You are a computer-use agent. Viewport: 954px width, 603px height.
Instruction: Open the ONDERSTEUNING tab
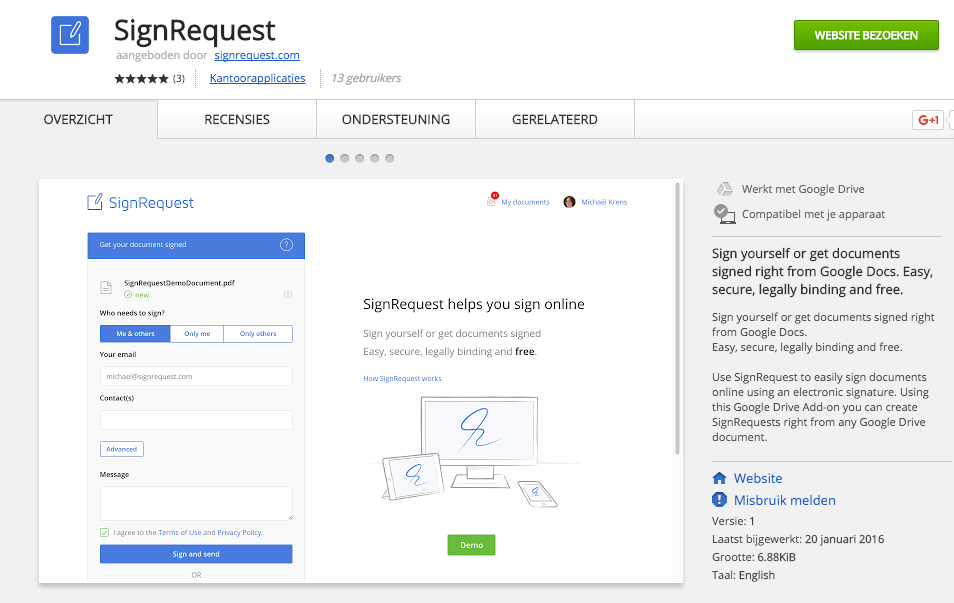(395, 119)
